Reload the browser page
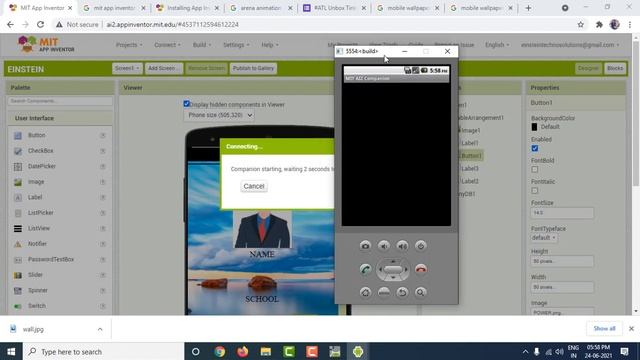This screenshot has width=640, height=360. coord(40,24)
